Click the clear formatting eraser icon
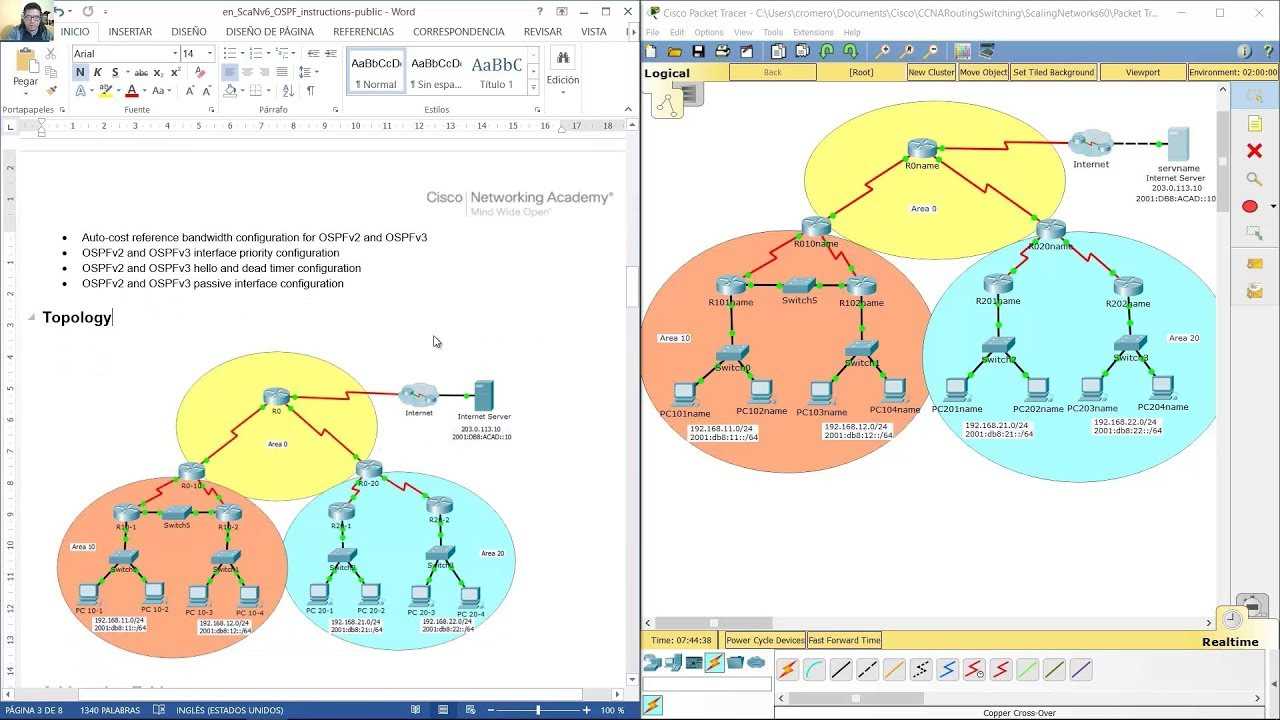The image size is (1280, 720). point(200,72)
